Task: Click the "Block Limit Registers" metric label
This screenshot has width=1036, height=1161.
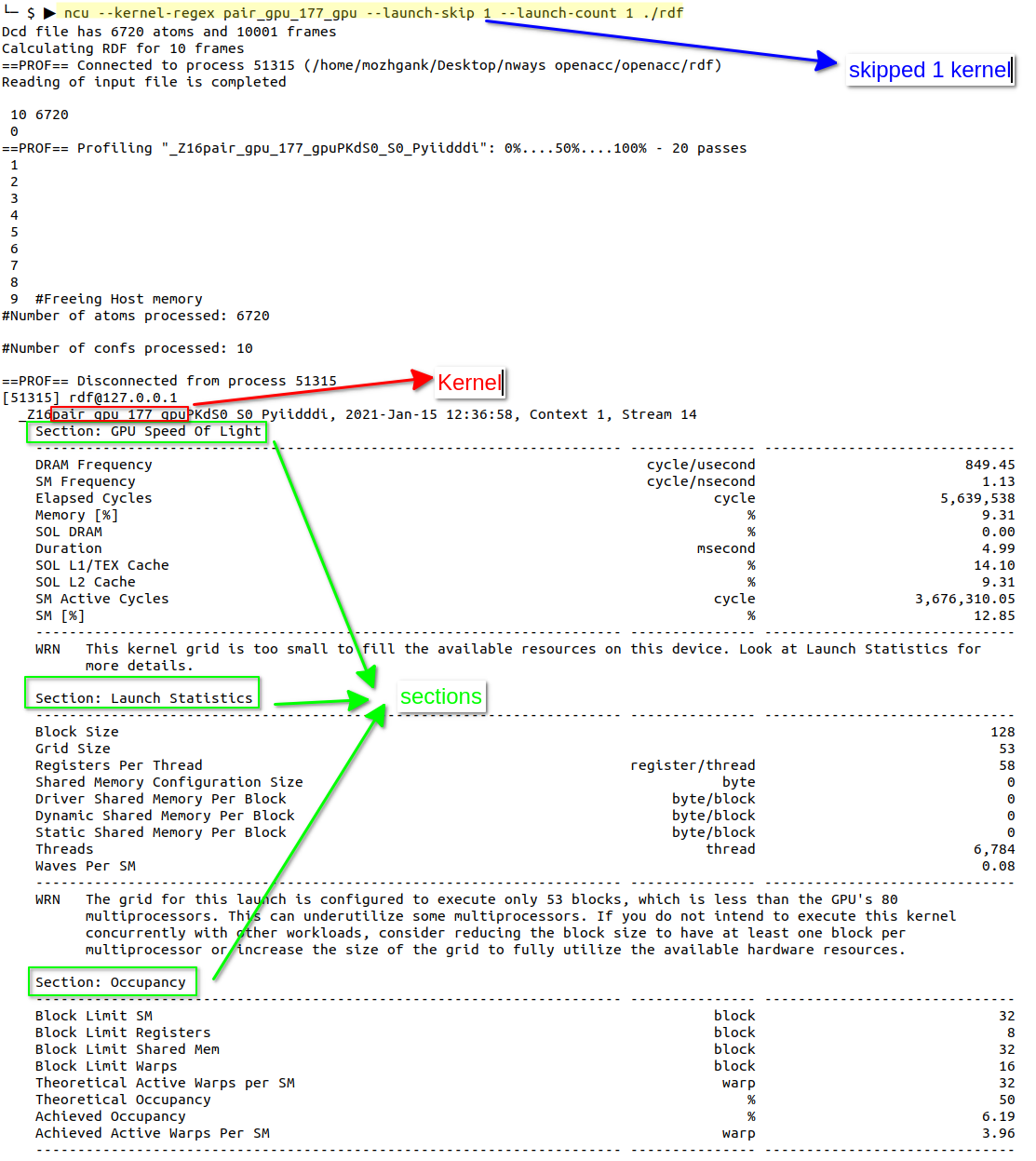Action: pos(123,1033)
